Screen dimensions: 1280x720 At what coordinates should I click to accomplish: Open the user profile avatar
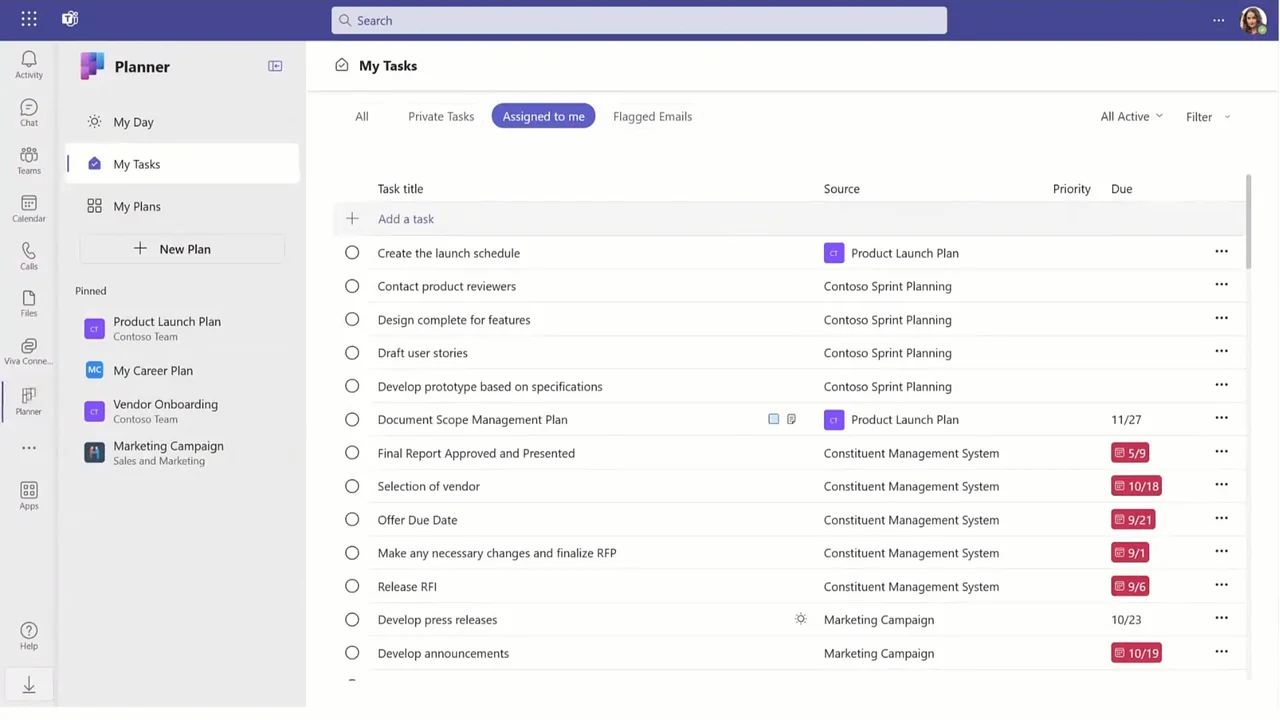(1253, 20)
